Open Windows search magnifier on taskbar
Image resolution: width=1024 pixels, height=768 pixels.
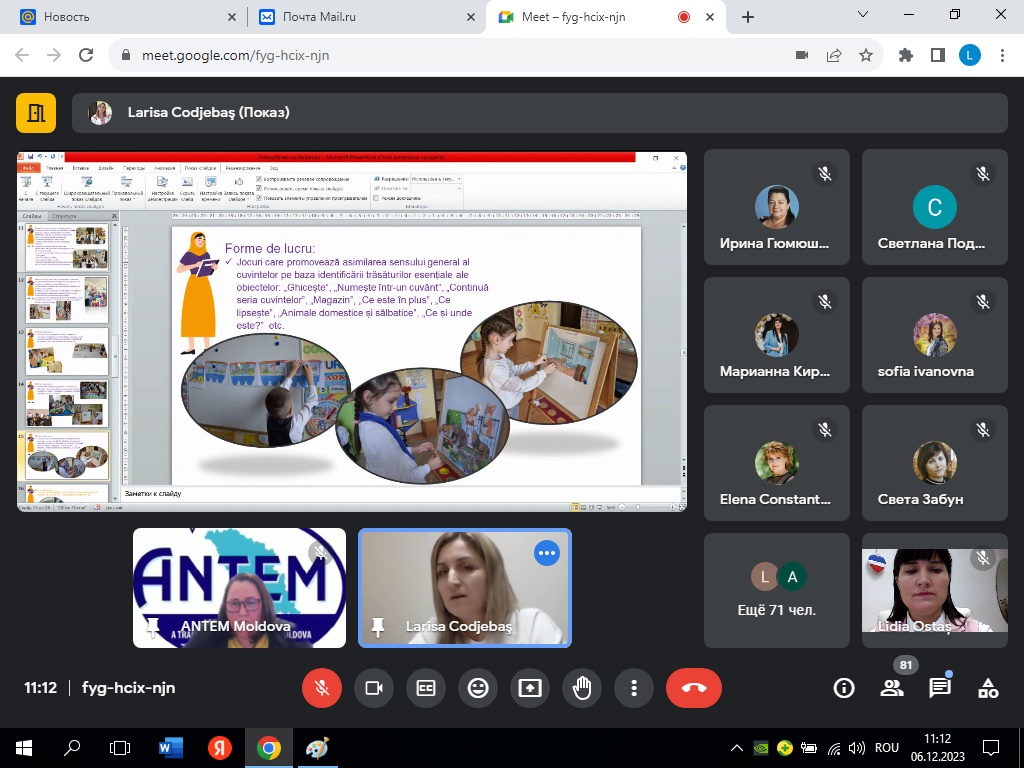pos(71,748)
